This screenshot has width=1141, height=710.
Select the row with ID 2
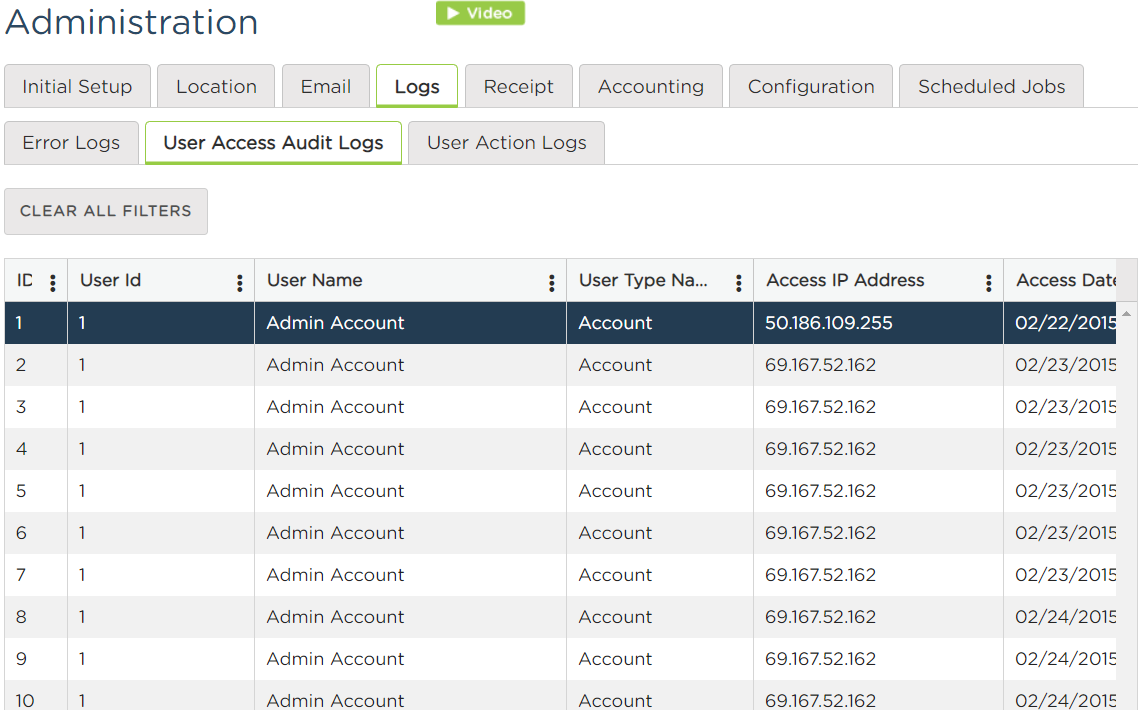[x=560, y=365]
